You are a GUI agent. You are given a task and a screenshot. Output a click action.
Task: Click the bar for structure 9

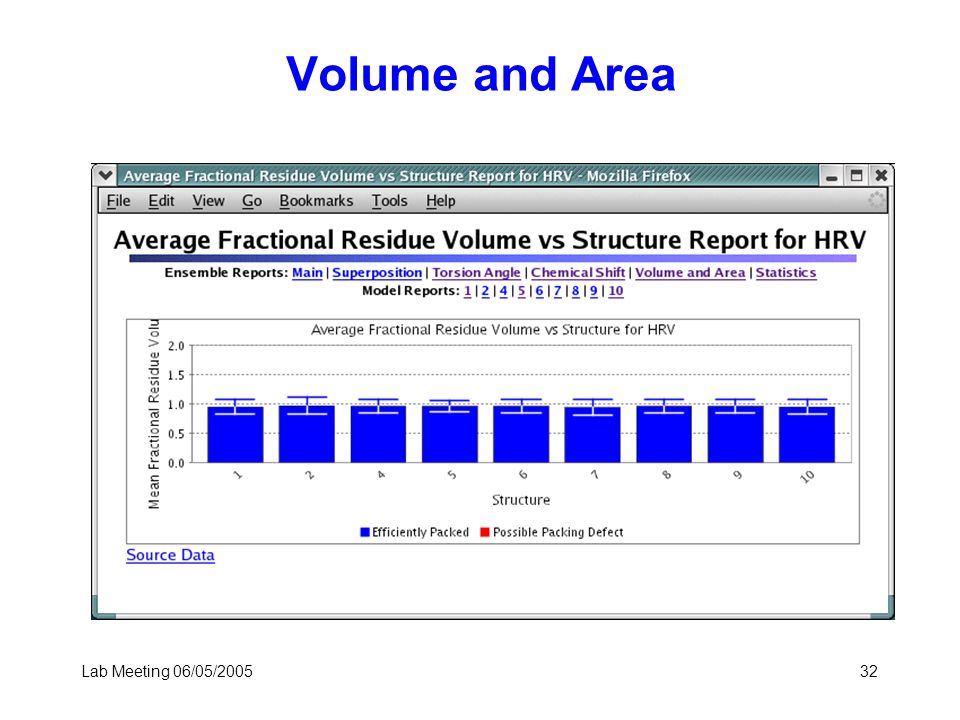pos(735,433)
